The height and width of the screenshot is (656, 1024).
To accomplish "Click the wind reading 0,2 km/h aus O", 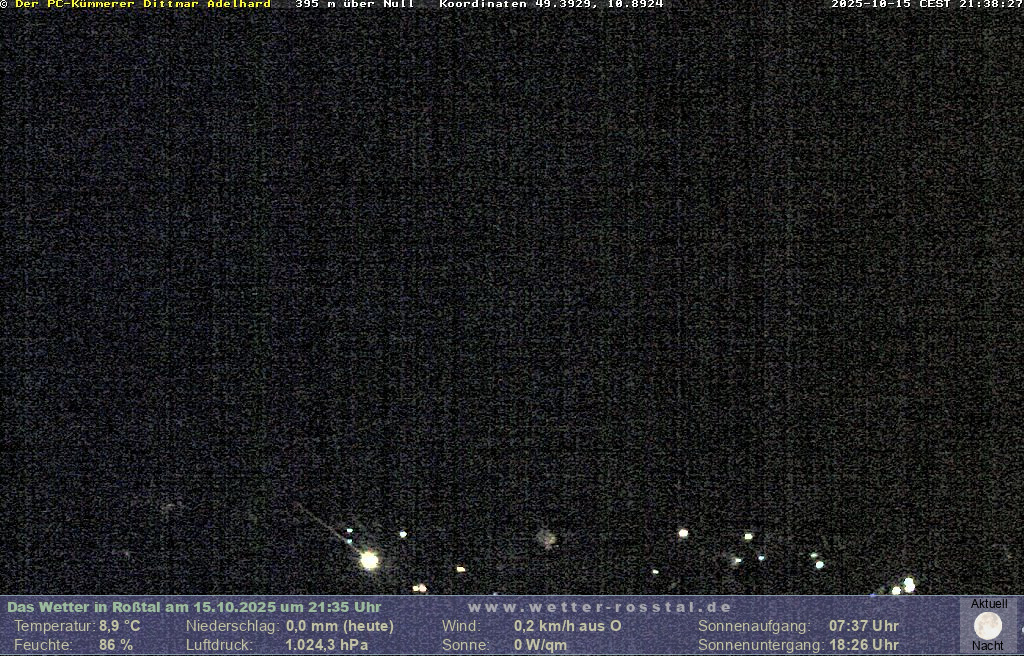I will click(567, 626).
